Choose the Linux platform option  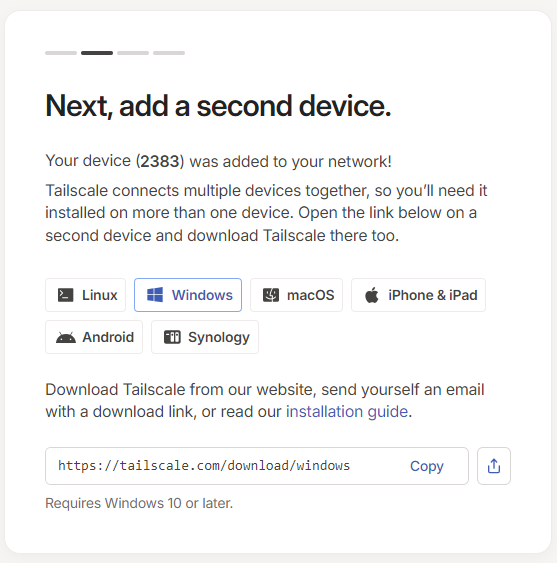tap(85, 295)
